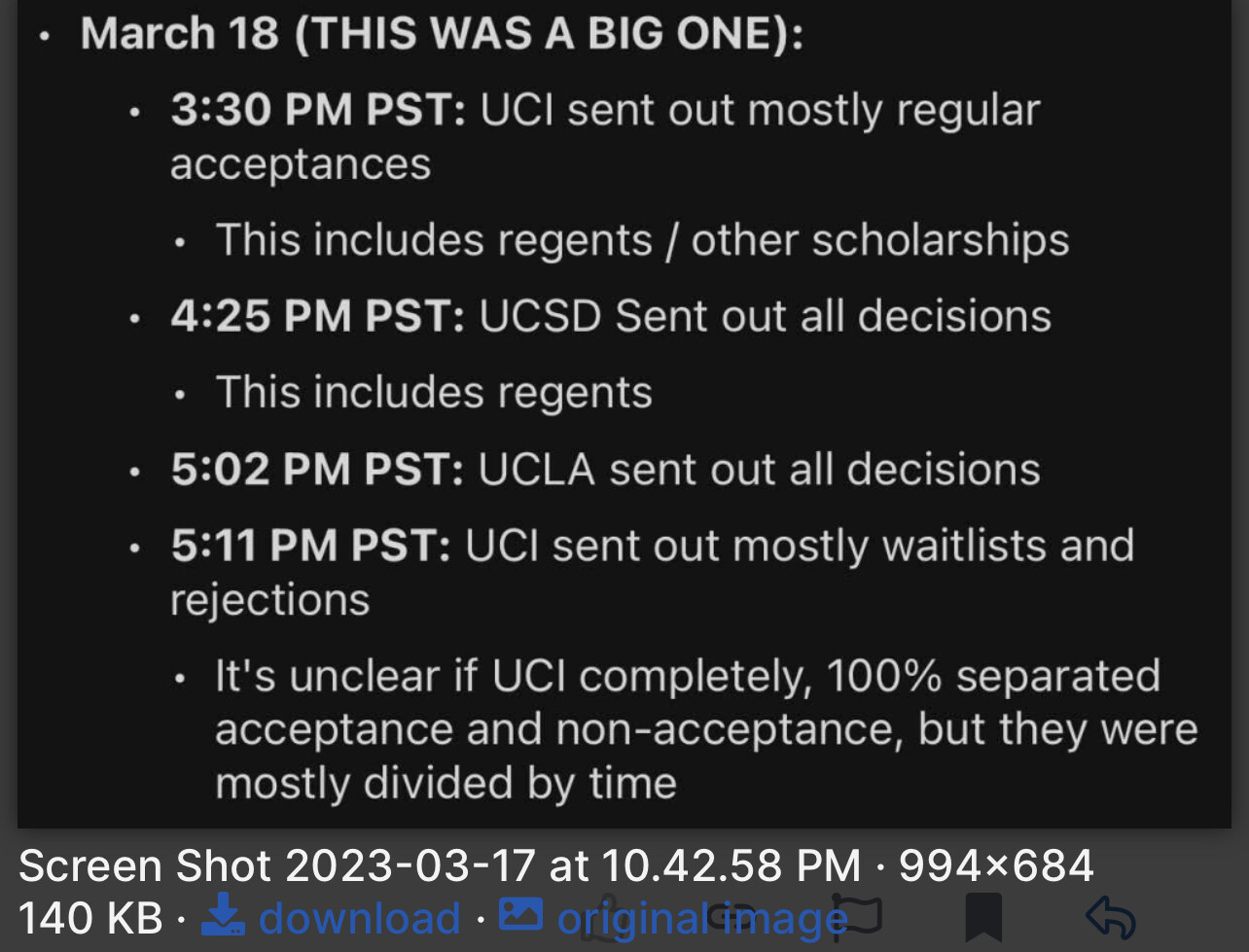Like the post using the faint thumb icon
This screenshot has height=952, width=1249.
pyautogui.click(x=605, y=917)
